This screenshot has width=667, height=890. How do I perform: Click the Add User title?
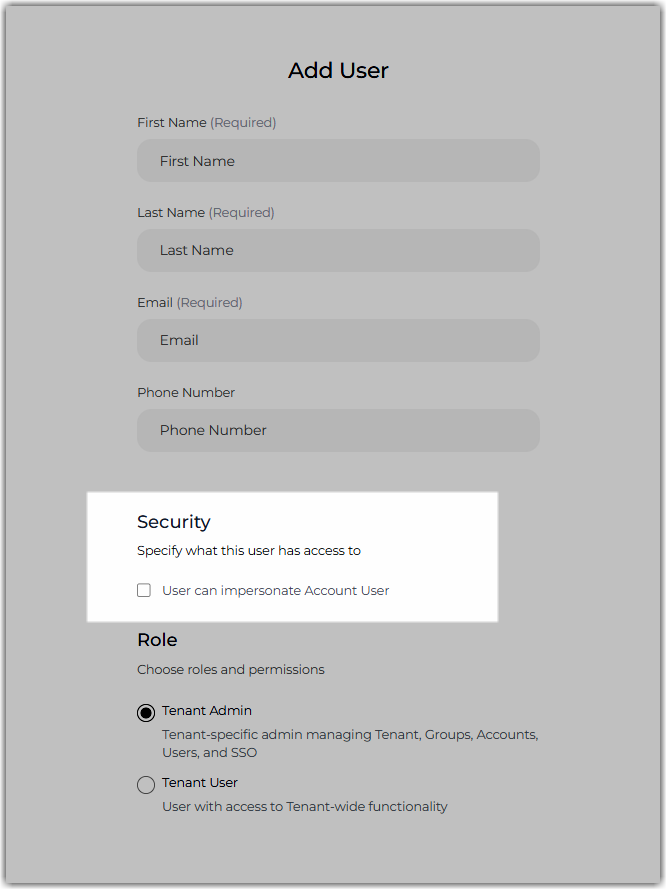pos(338,70)
